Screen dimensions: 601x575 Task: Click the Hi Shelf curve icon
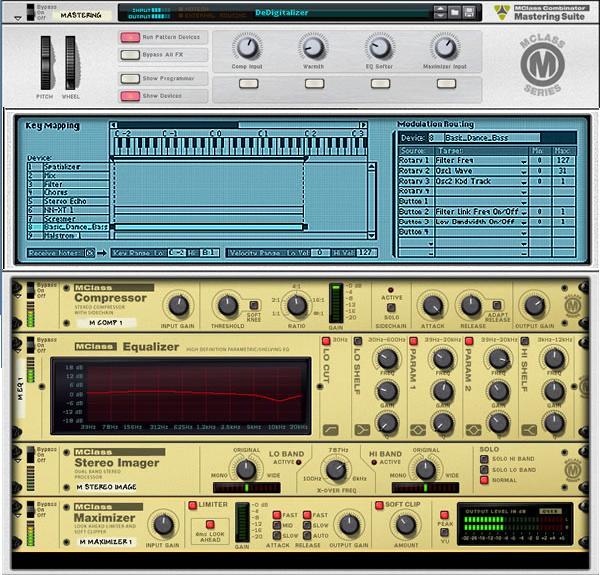(x=529, y=430)
